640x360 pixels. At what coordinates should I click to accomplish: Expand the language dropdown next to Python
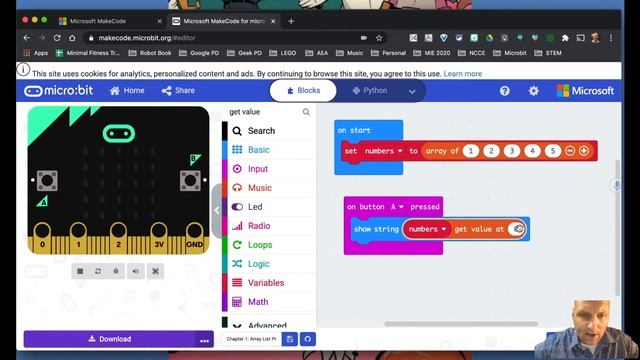point(412,91)
